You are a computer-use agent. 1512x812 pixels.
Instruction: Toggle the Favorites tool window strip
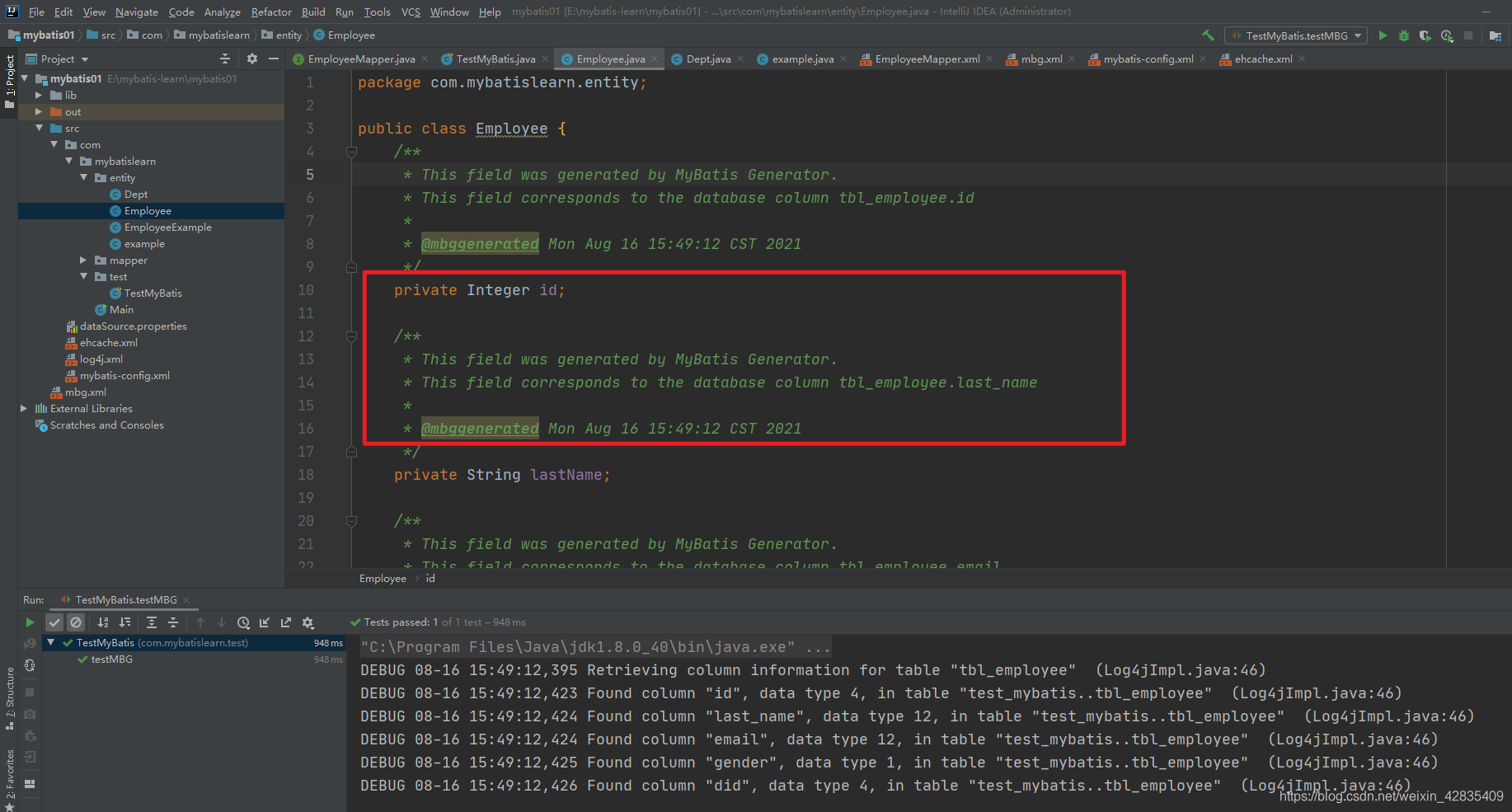pos(9,779)
